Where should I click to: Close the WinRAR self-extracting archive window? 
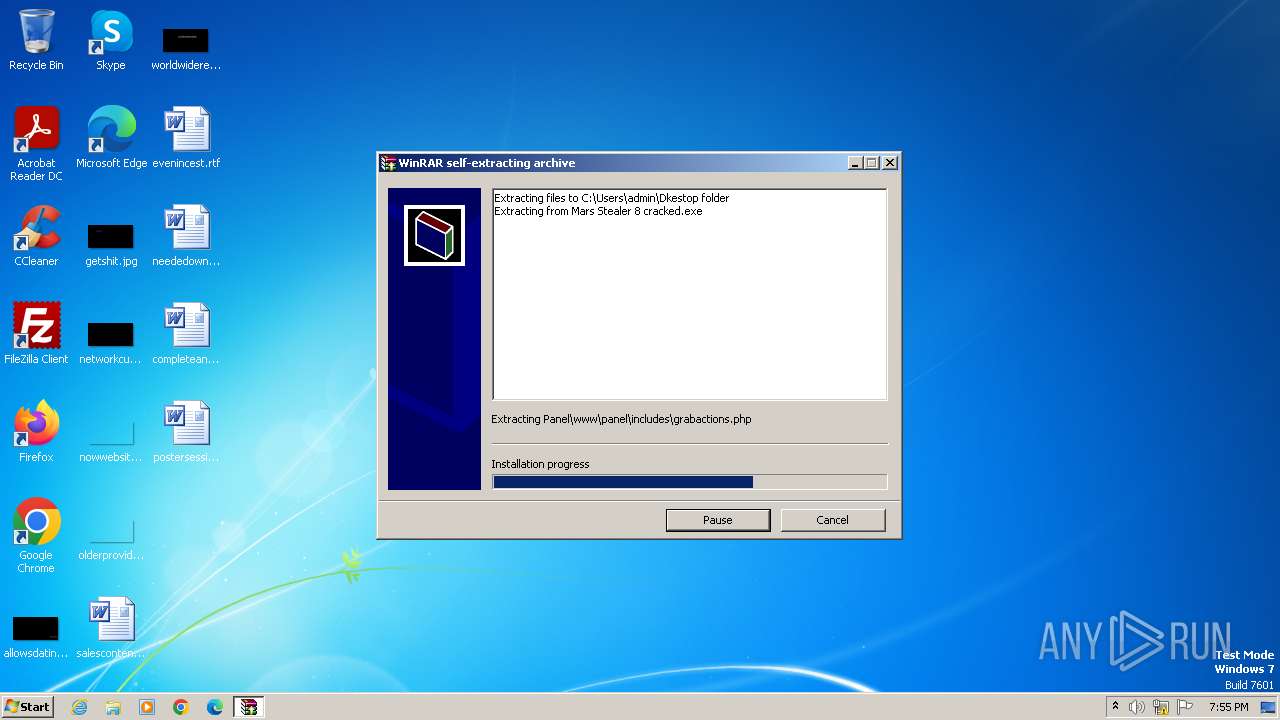point(890,163)
